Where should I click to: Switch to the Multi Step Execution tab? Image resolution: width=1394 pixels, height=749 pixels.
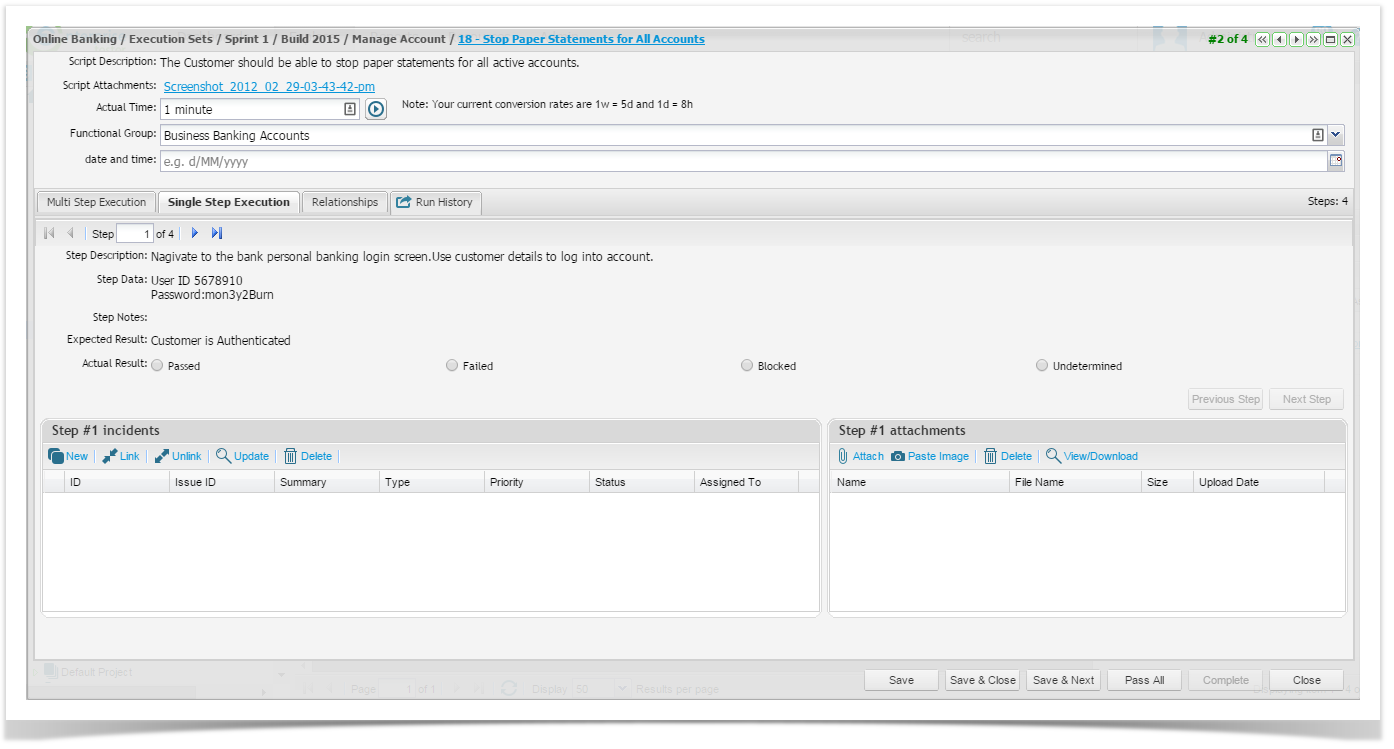(96, 202)
